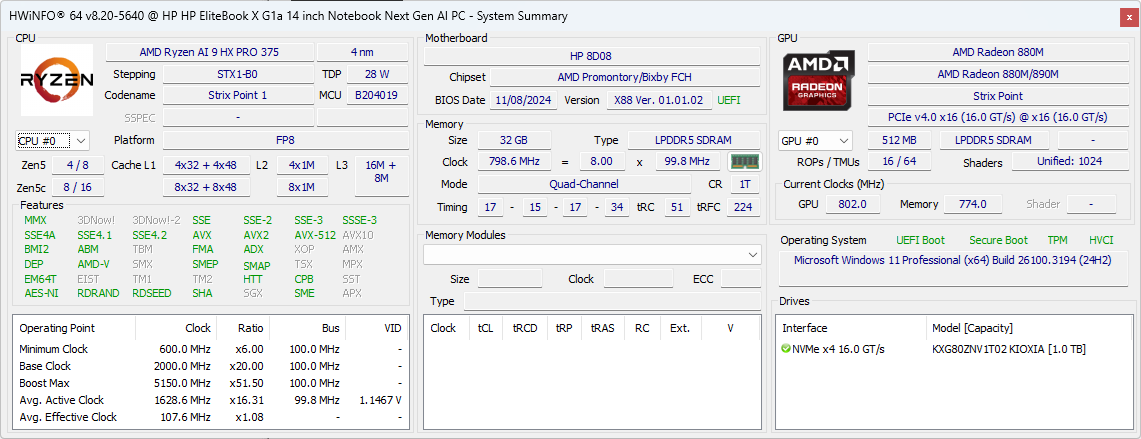Click the Secure Boot status label
The width and height of the screenshot is (1141, 439).
997,240
